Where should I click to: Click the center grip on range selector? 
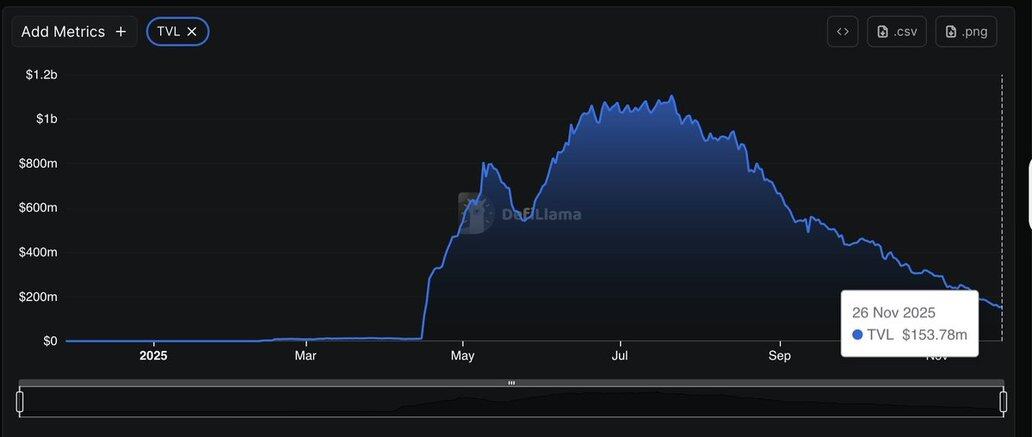511,383
